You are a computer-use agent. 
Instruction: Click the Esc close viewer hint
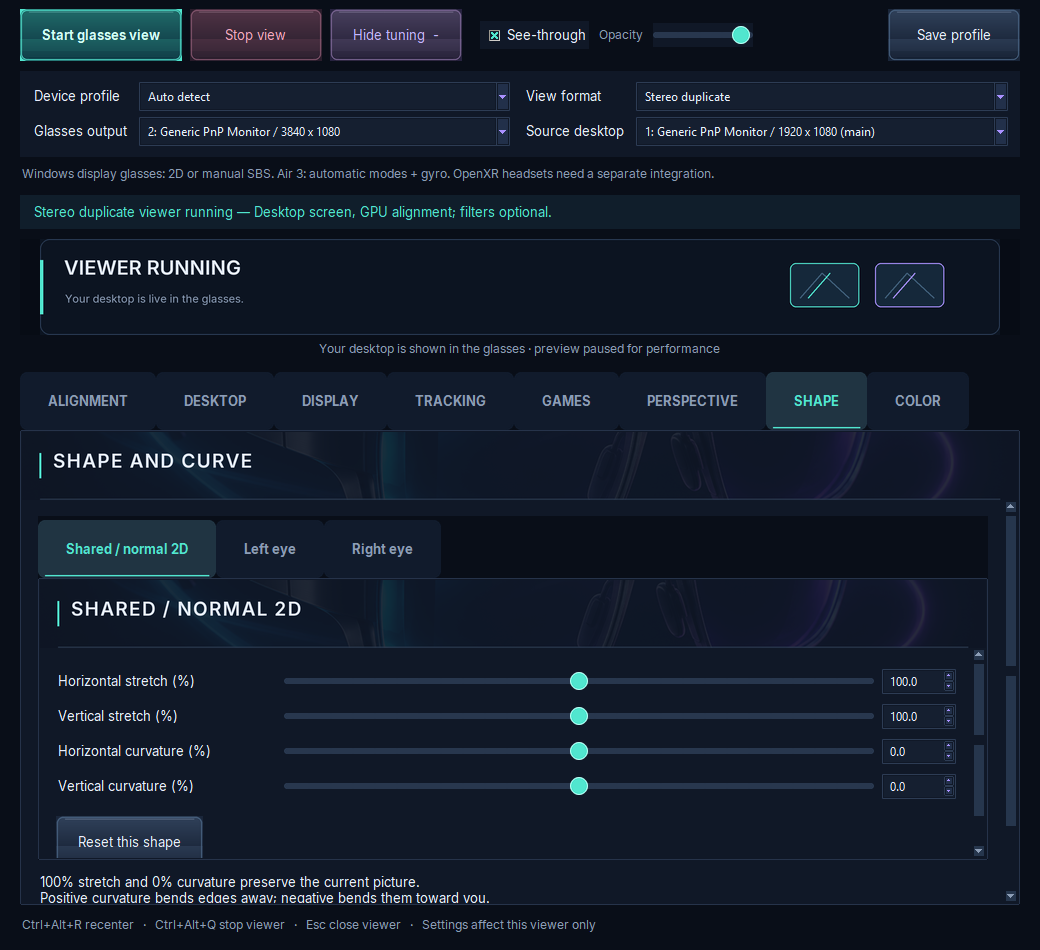[x=353, y=925]
